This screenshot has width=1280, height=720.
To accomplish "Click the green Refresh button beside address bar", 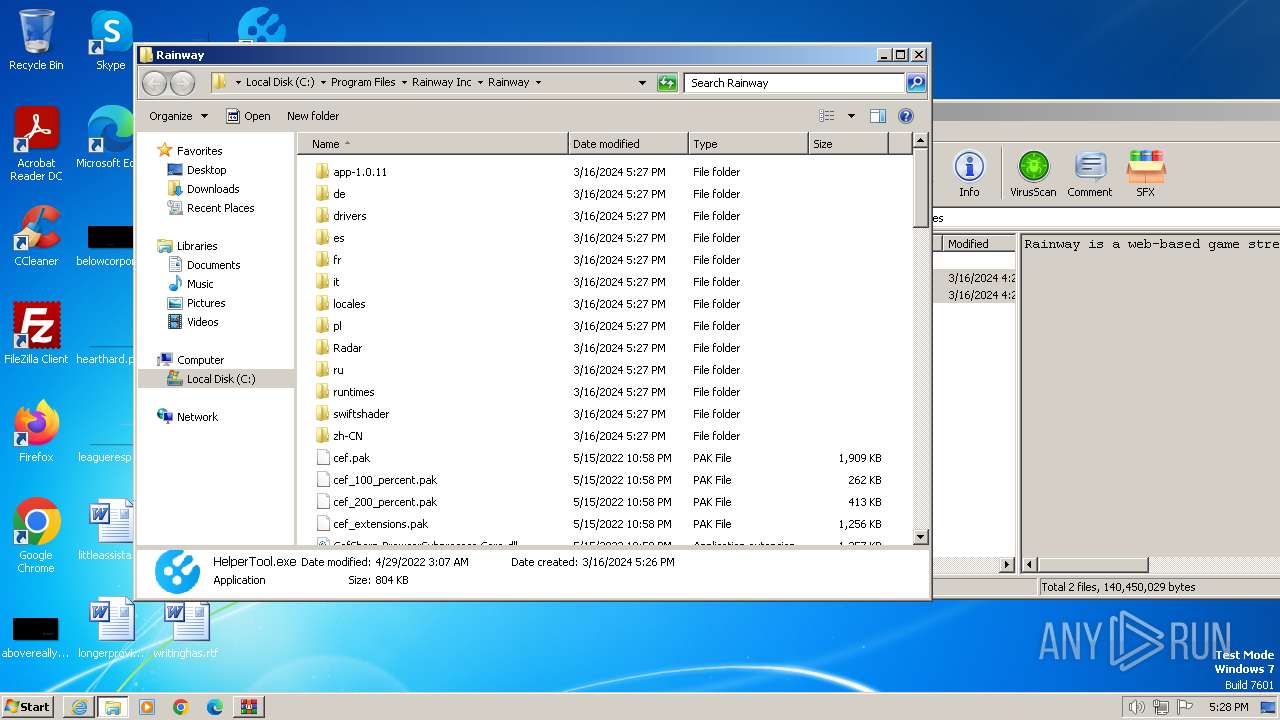I will click(x=667, y=83).
